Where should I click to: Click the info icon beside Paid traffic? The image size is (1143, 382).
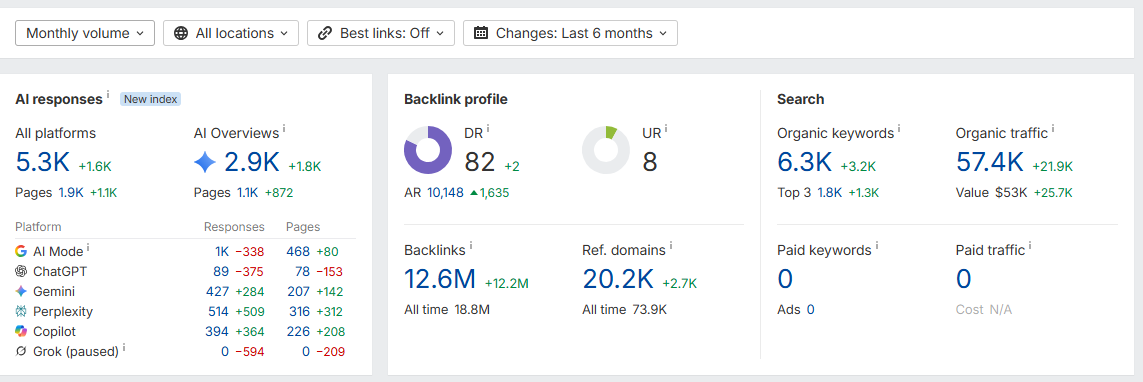pyautogui.click(x=1031, y=246)
